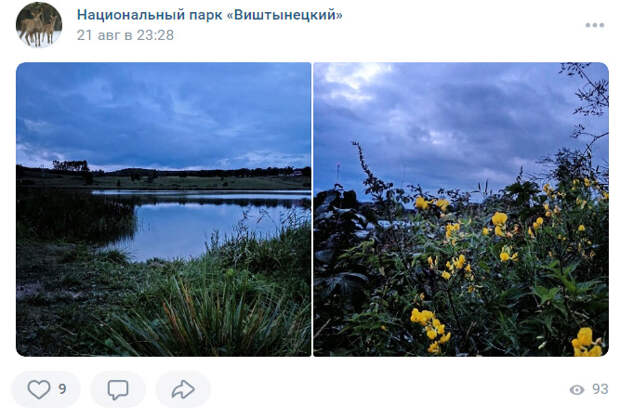Viewport: 620px width, 419px height.
Task: Open the Национальный парк «Виштынецкий» page link
Action: (210, 15)
